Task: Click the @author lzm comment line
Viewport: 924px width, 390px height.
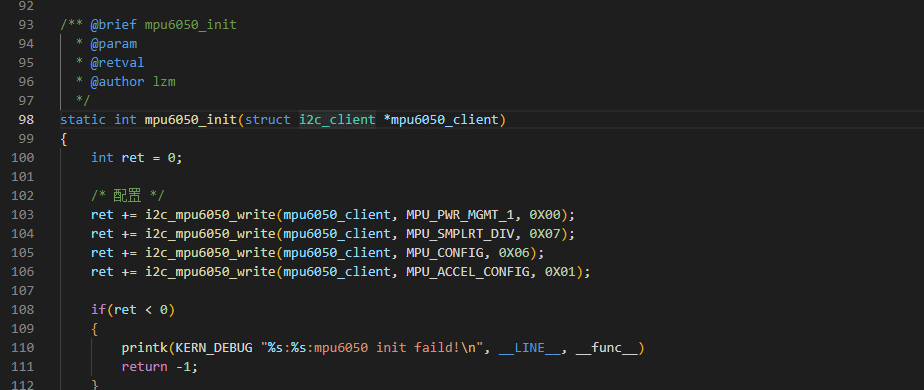Action: coord(133,81)
